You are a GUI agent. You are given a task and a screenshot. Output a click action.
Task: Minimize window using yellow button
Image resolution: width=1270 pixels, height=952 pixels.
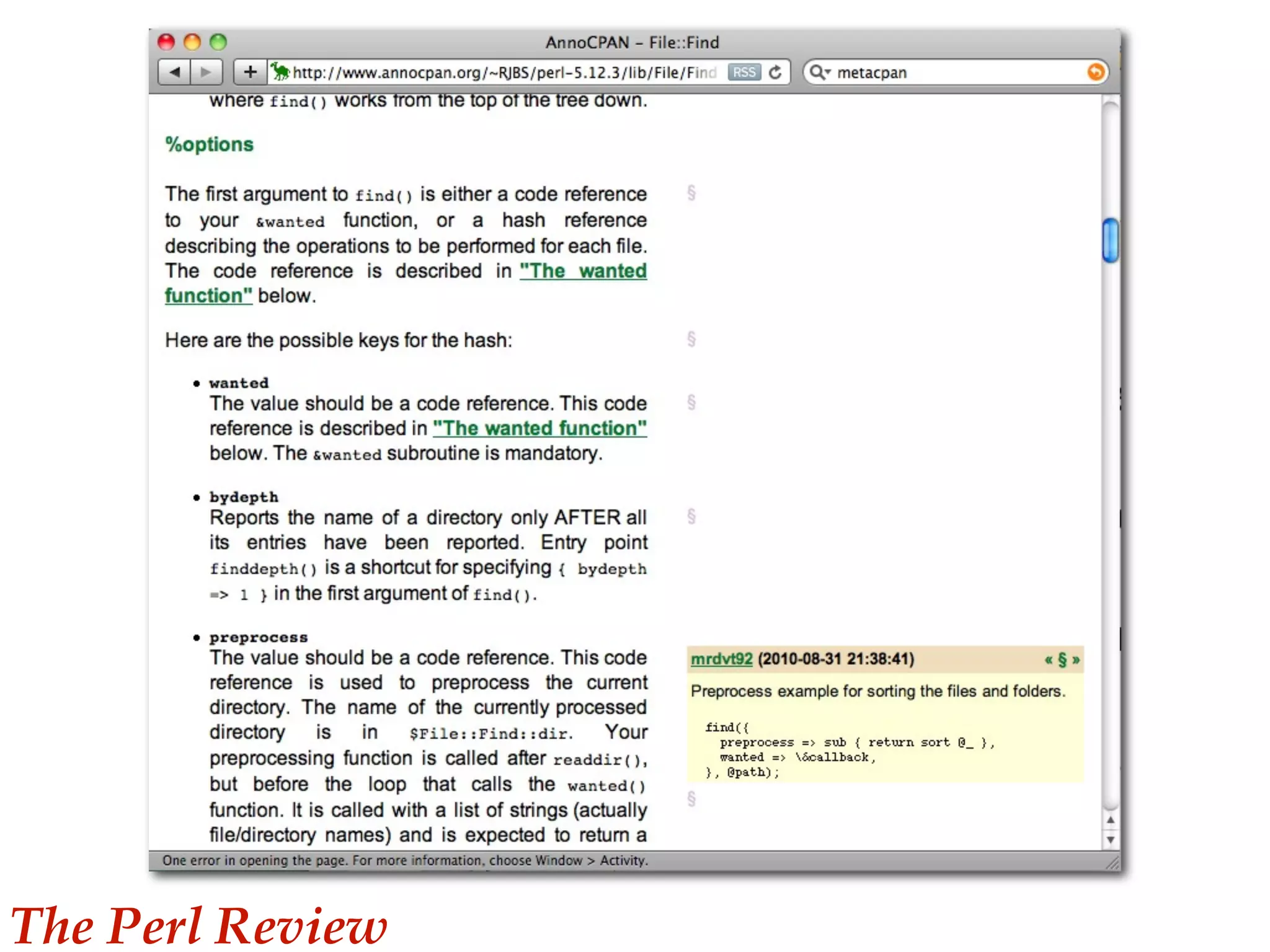(192, 42)
